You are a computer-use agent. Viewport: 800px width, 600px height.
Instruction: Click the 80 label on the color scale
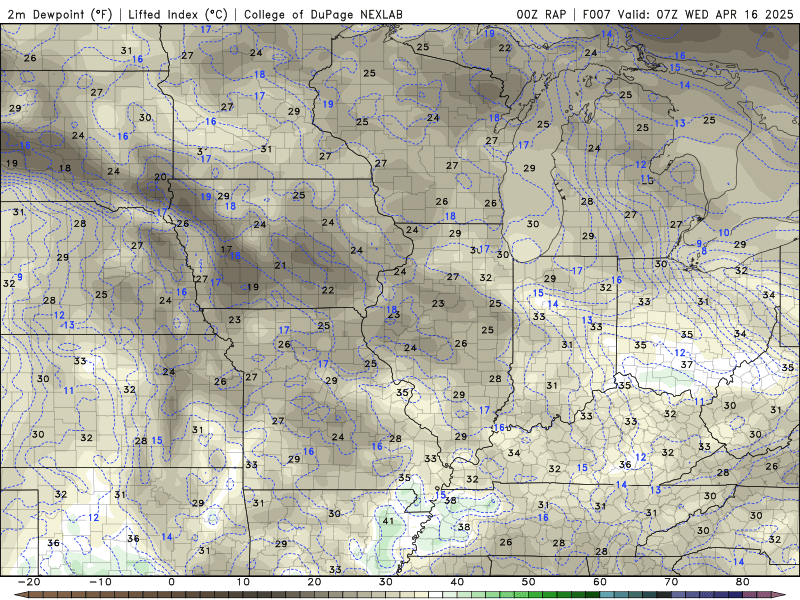tap(743, 582)
